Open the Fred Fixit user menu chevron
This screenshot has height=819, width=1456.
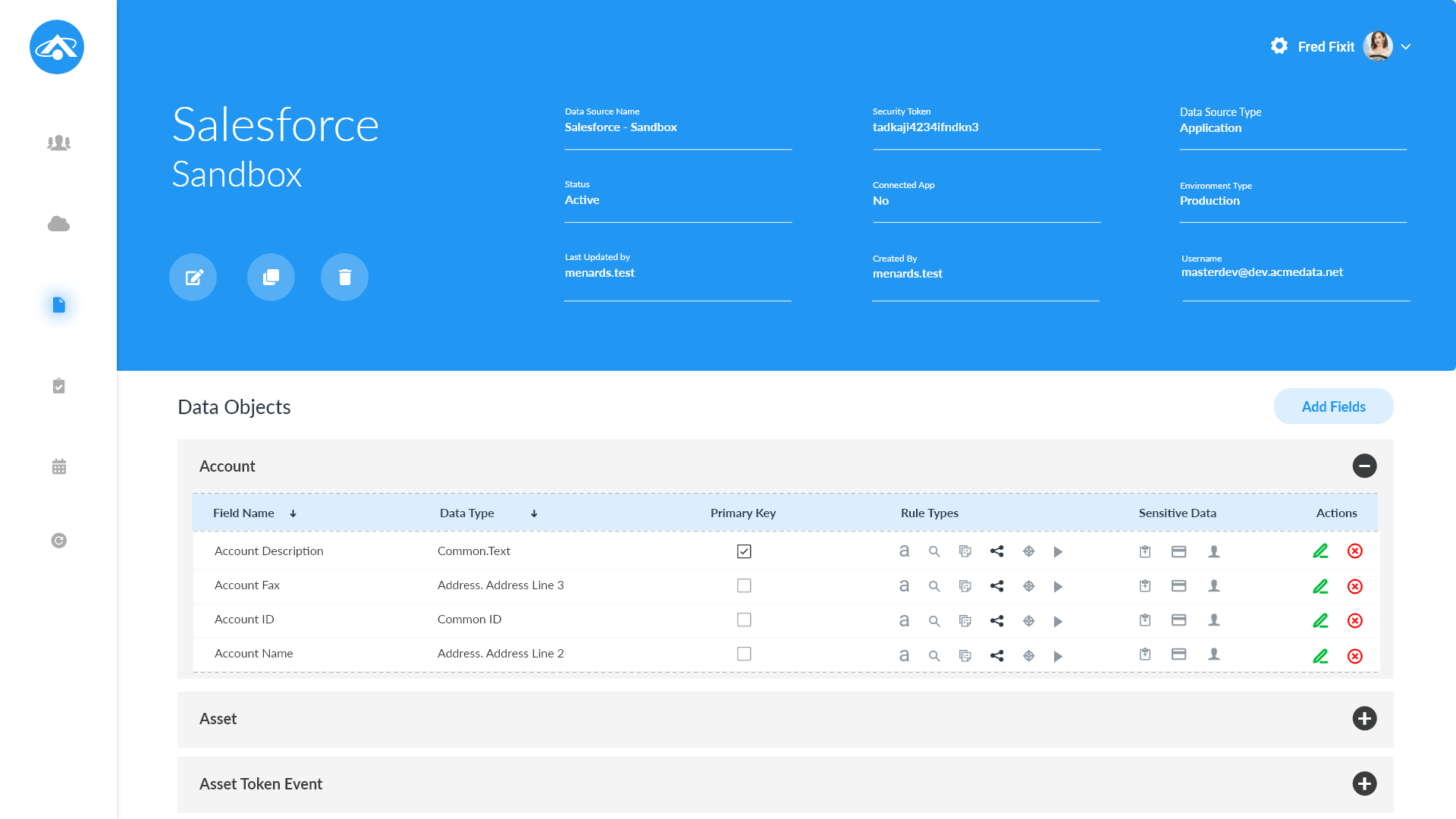pos(1406,47)
